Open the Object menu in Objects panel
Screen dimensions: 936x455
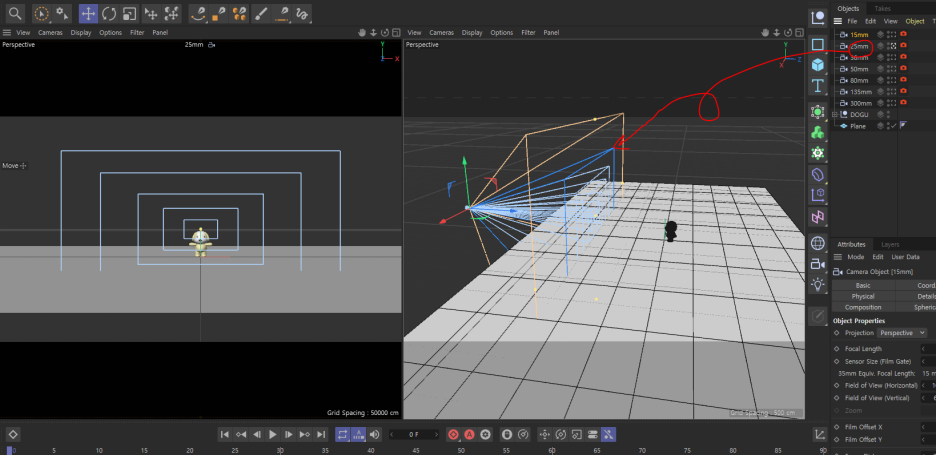point(915,21)
